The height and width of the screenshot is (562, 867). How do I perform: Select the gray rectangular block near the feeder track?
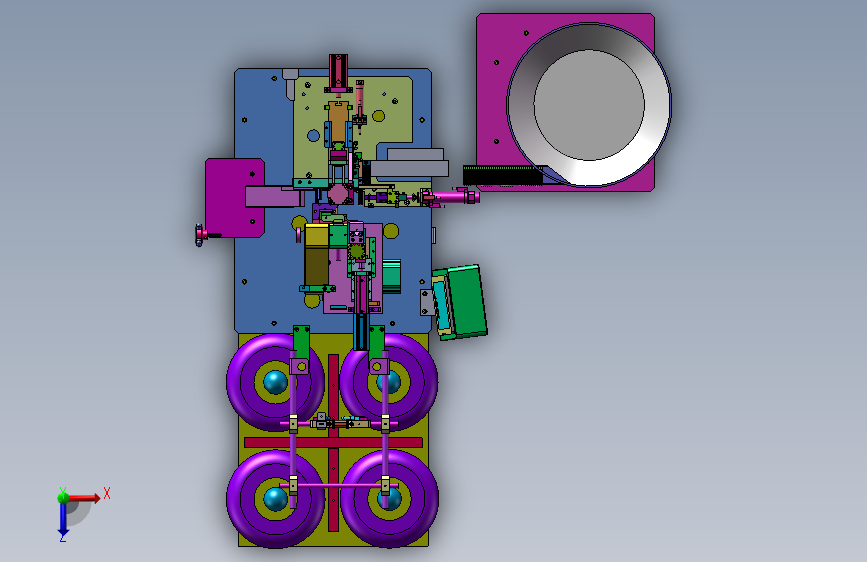pos(409,168)
